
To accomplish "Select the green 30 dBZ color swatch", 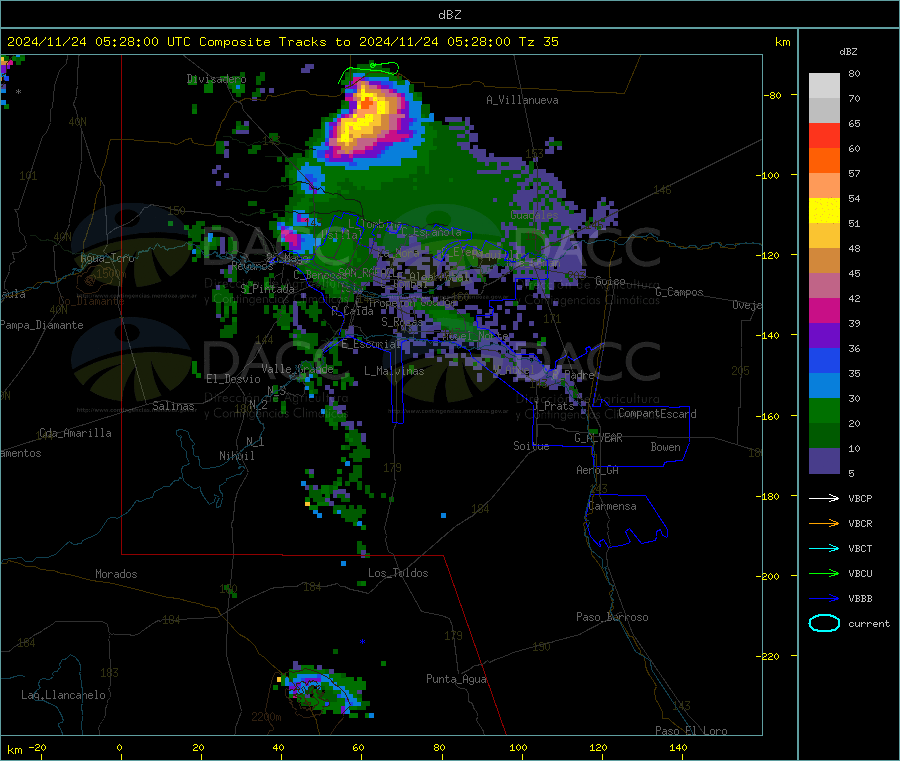I will pos(824,410).
